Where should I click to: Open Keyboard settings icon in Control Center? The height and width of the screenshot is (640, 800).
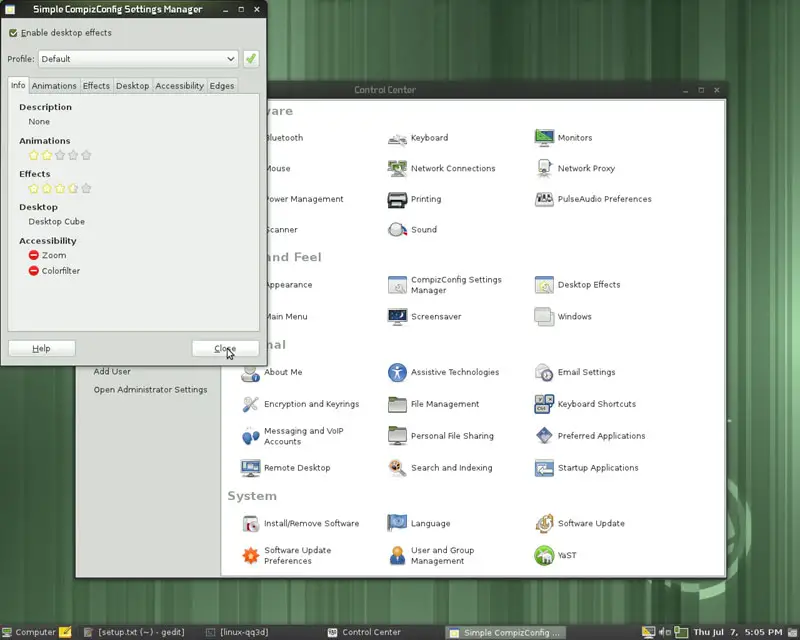click(397, 138)
